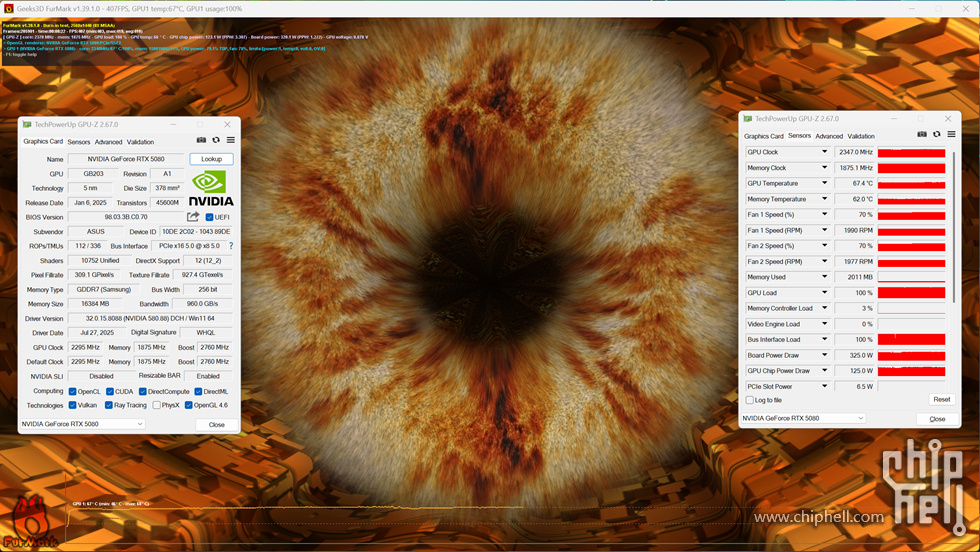Click Close button in Sensors GPU-Z window
The height and width of the screenshot is (552, 980).
(x=937, y=419)
